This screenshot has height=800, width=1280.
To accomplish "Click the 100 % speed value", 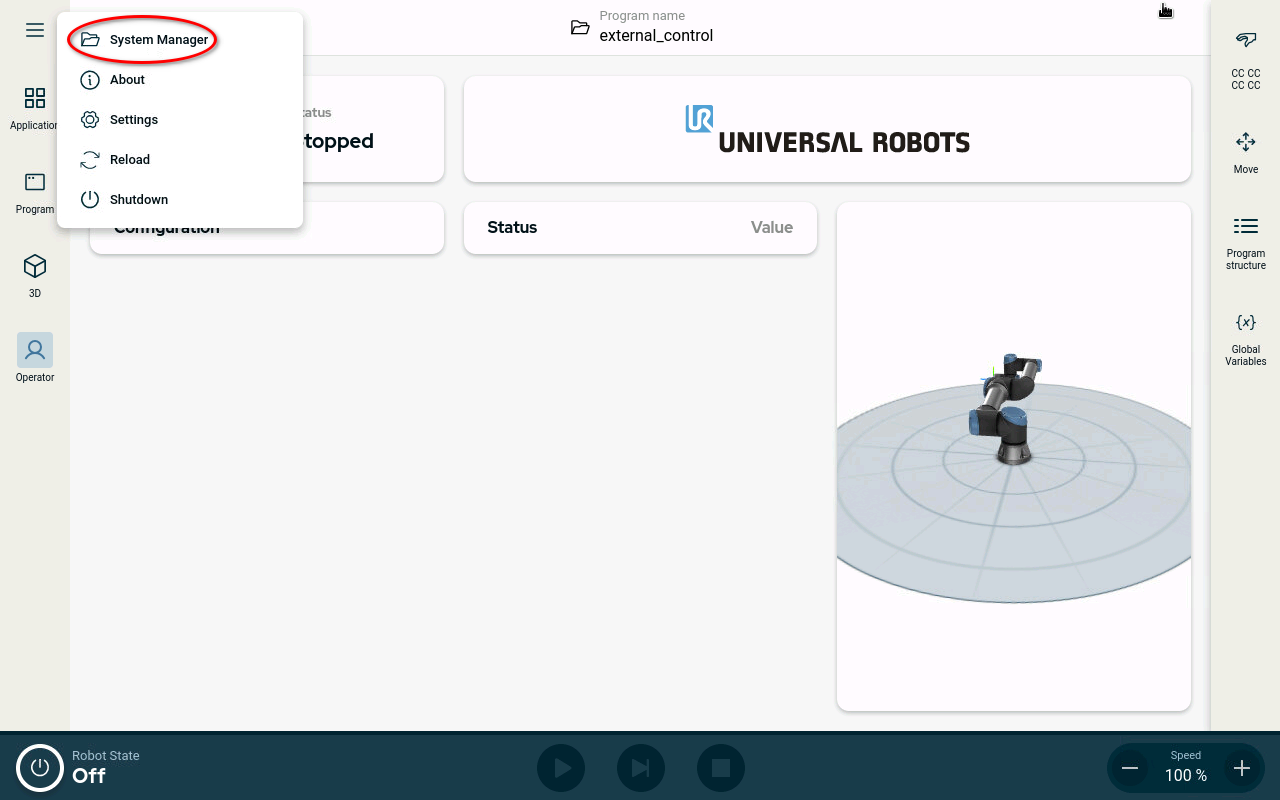I will [1186, 775].
